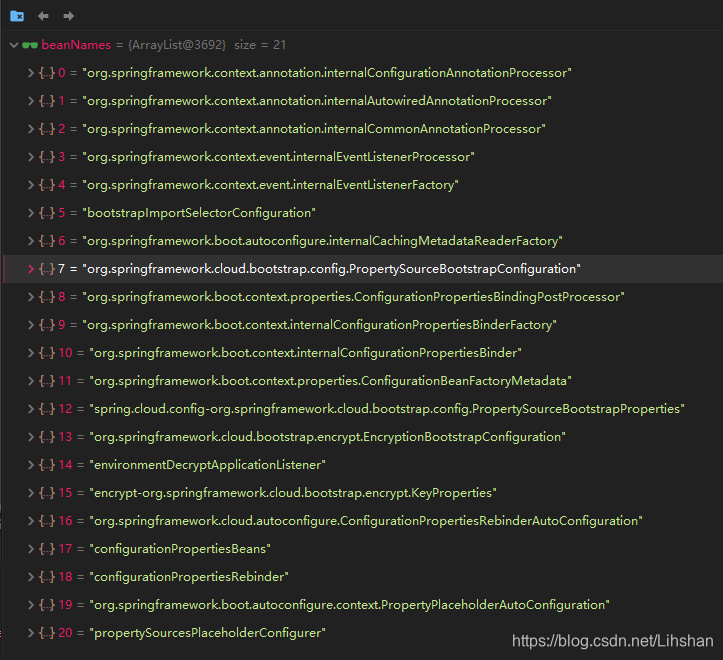
Task: Click the object icon of element 3
Action: click(47, 157)
